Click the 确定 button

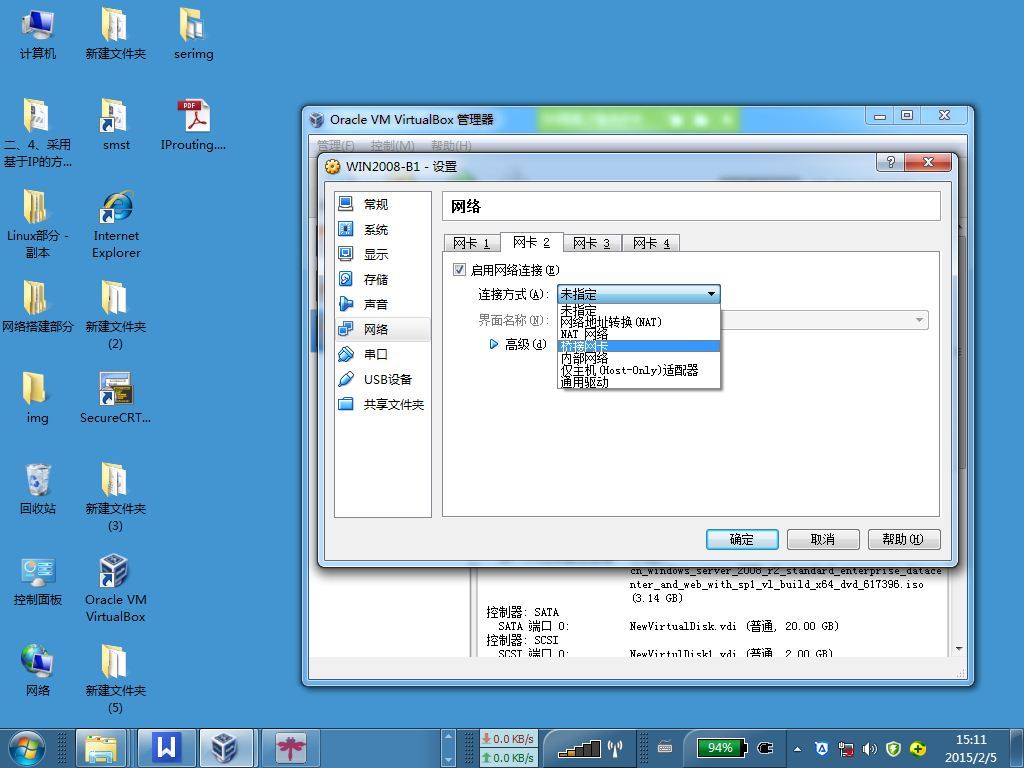742,539
